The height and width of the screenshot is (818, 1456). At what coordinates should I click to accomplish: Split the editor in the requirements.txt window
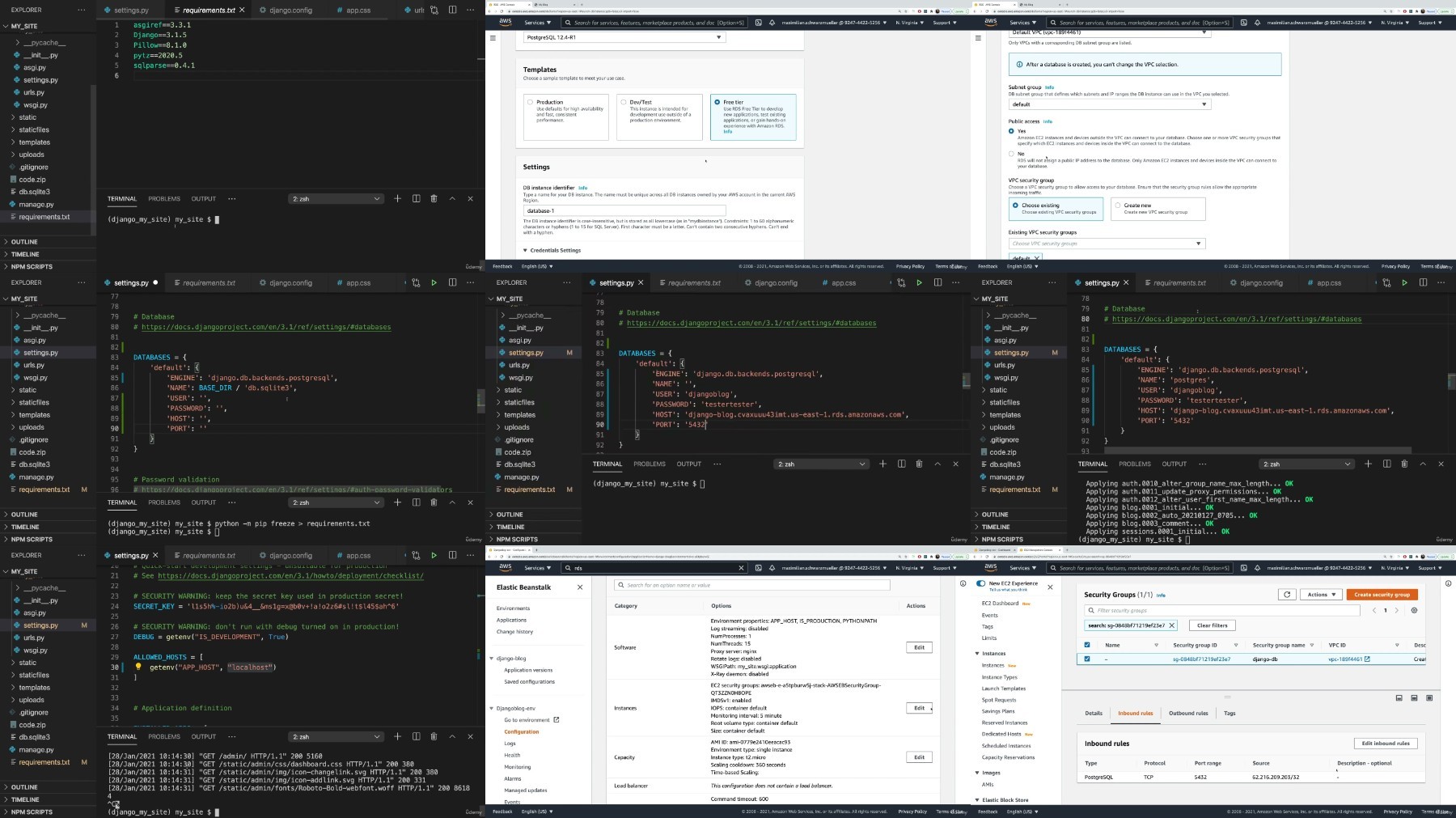(452, 10)
